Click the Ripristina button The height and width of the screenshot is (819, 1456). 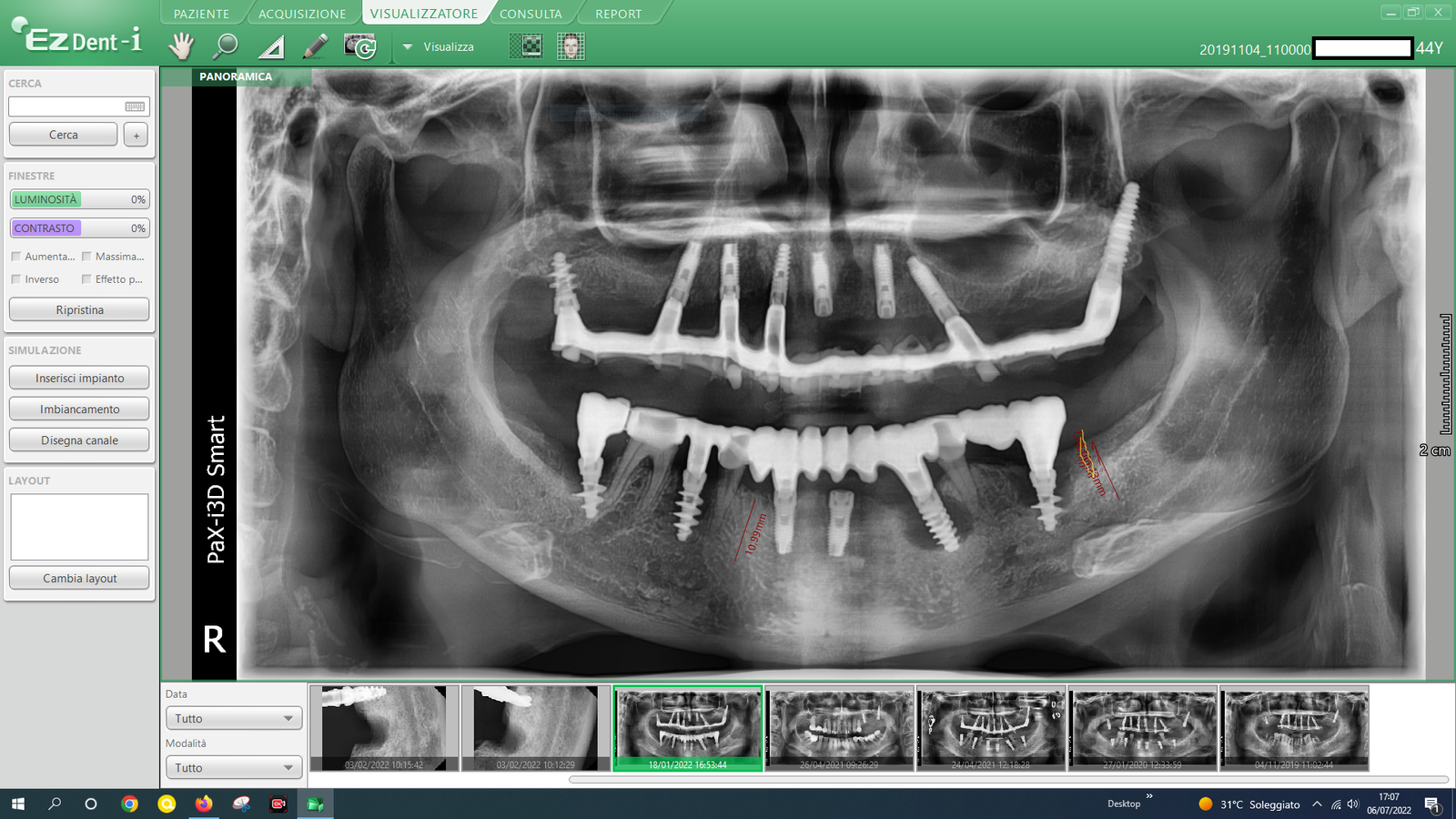(79, 309)
